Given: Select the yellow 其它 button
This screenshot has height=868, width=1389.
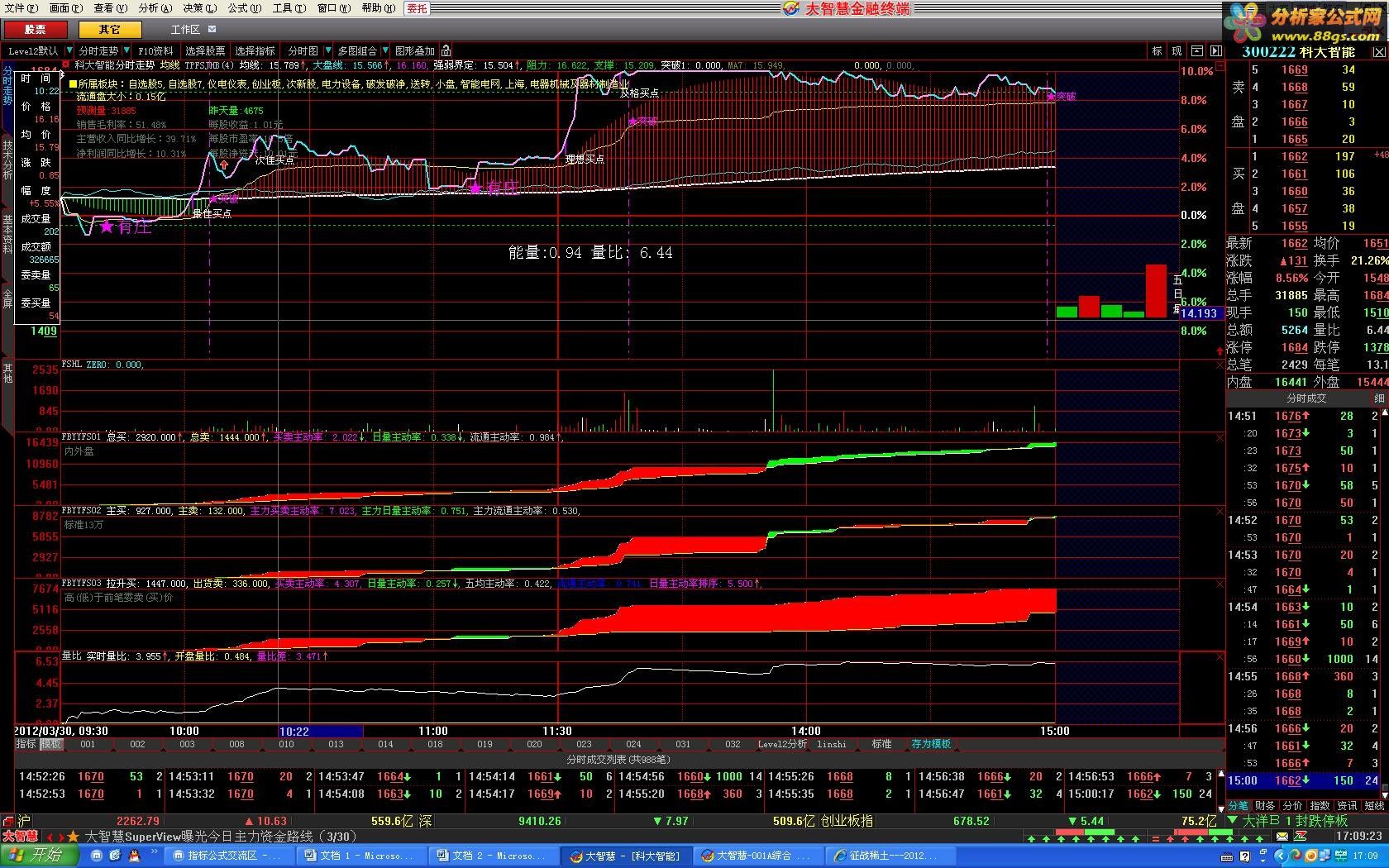Looking at the screenshot, I should click(109, 30).
